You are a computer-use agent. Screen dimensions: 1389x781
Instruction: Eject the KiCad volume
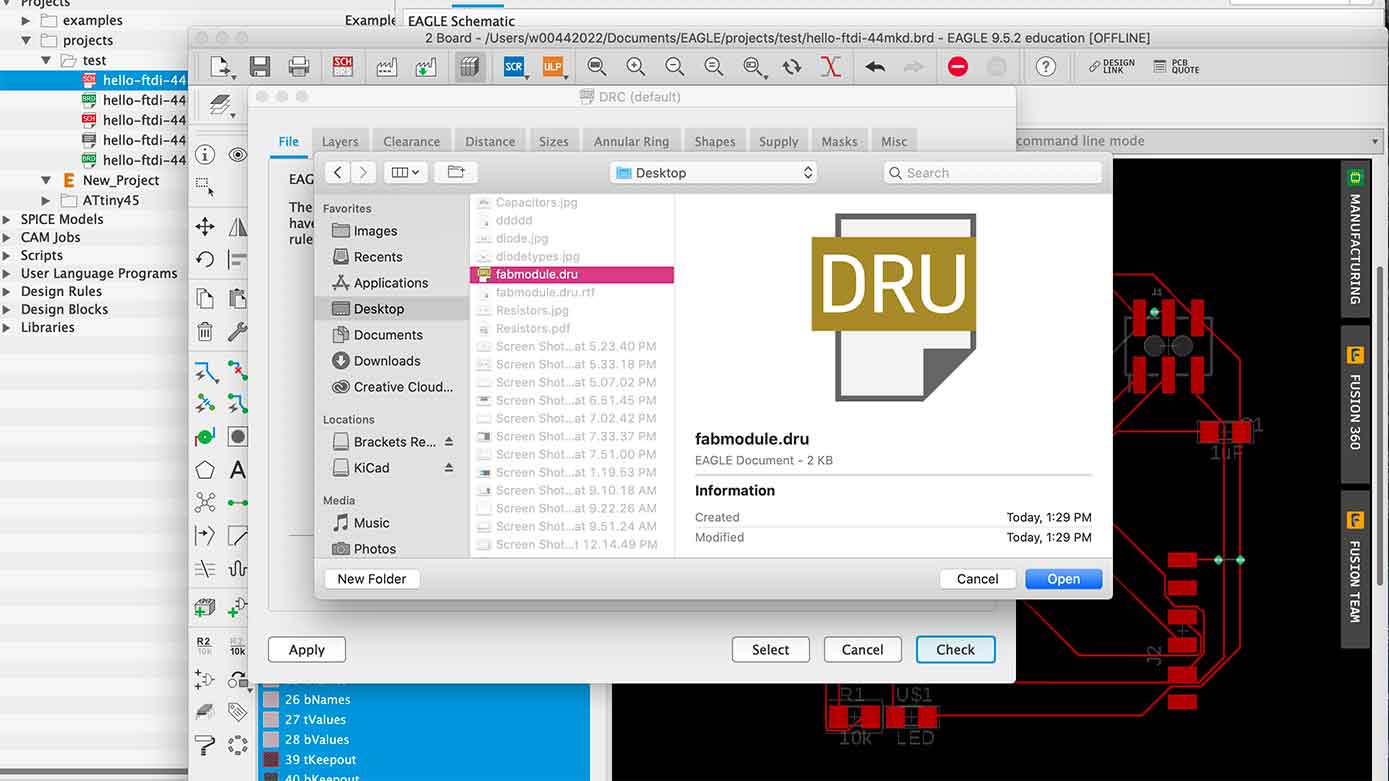[x=449, y=468]
